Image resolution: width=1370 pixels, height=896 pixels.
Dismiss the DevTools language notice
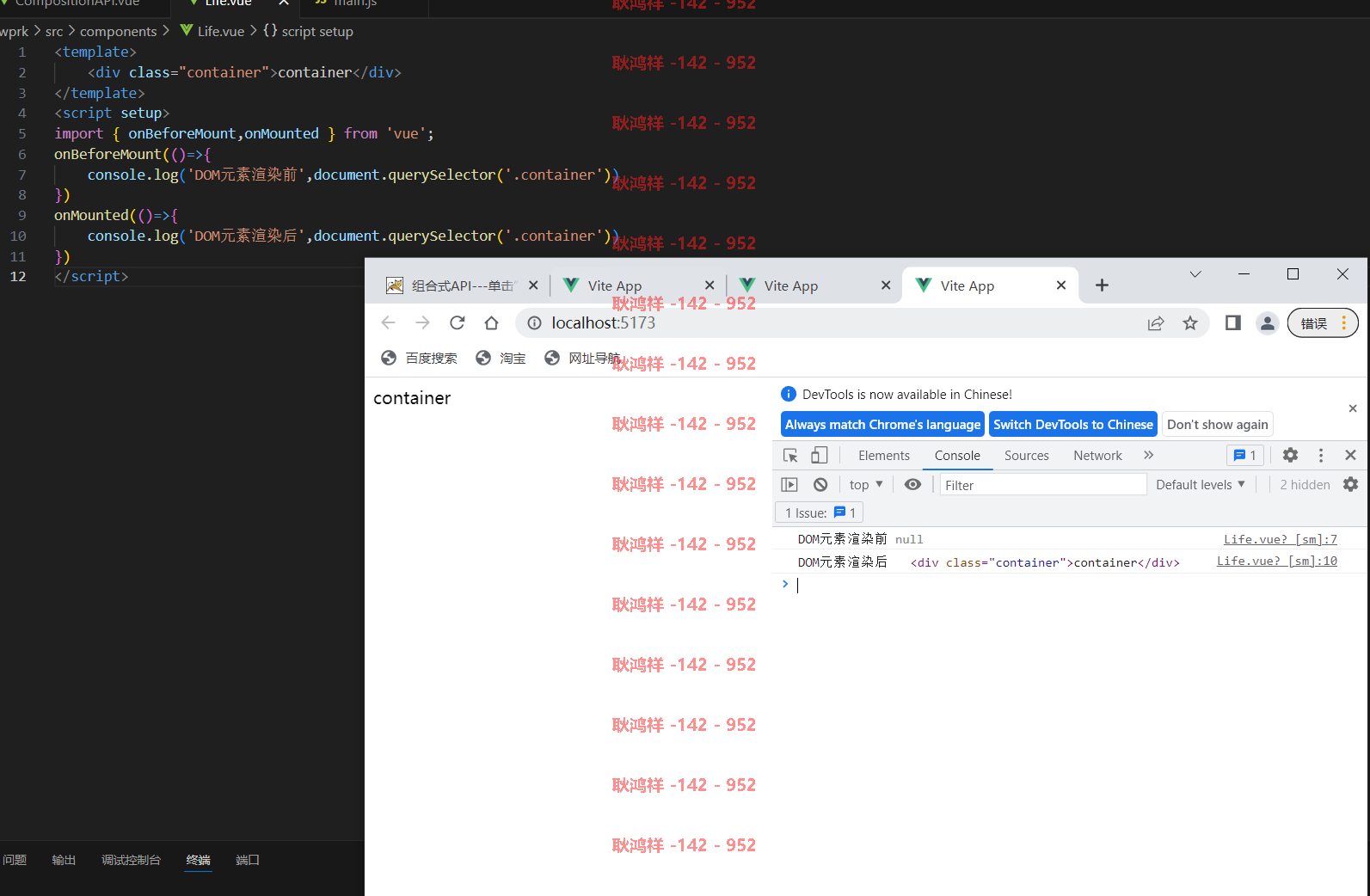[1353, 408]
